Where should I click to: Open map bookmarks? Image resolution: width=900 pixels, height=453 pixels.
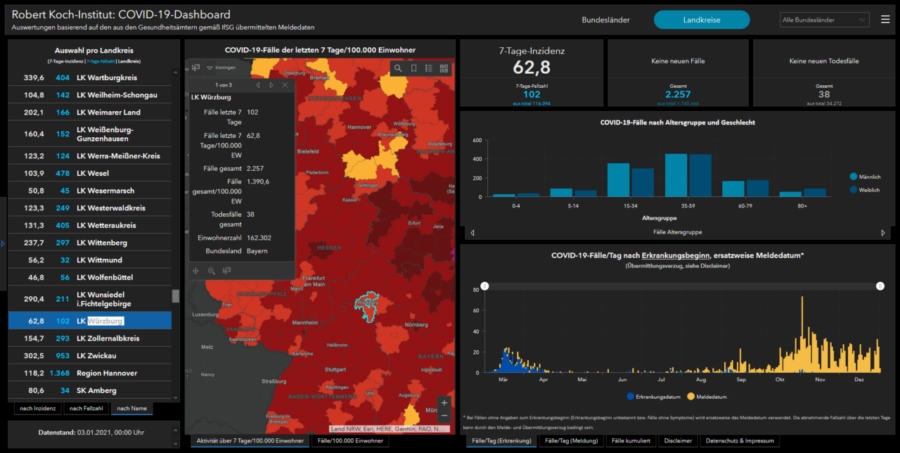point(413,69)
